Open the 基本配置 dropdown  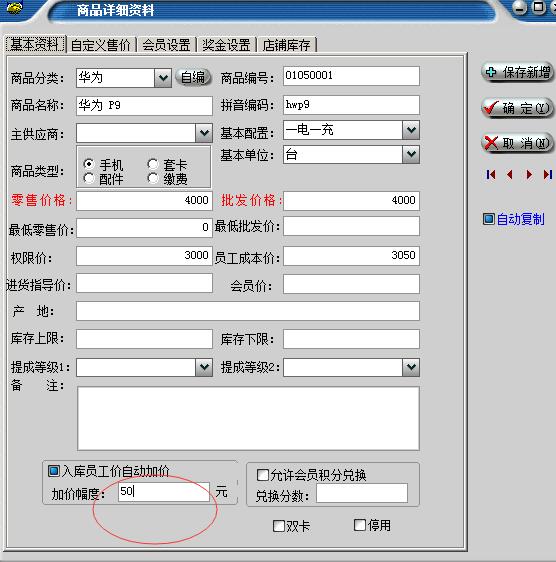pos(411,130)
